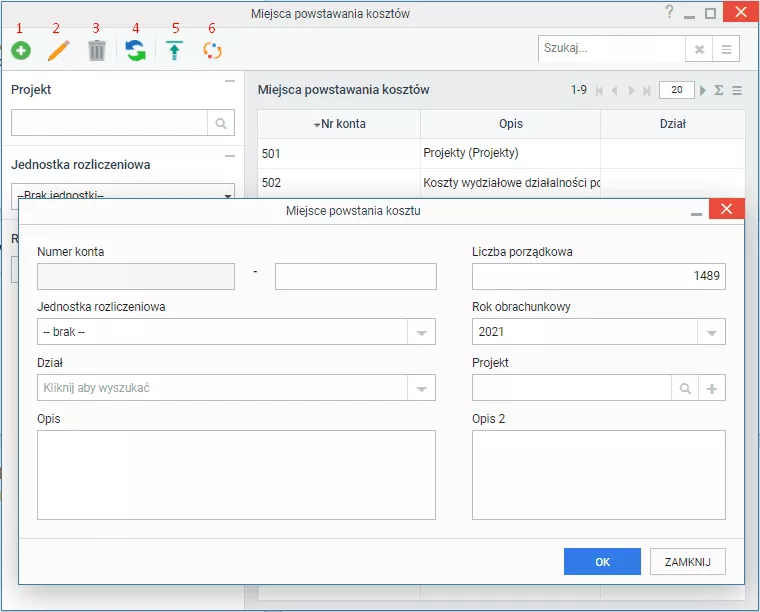Image resolution: width=760 pixels, height=612 pixels.
Task: Click magnifier icon in Projekt filter panel
Action: (x=221, y=123)
